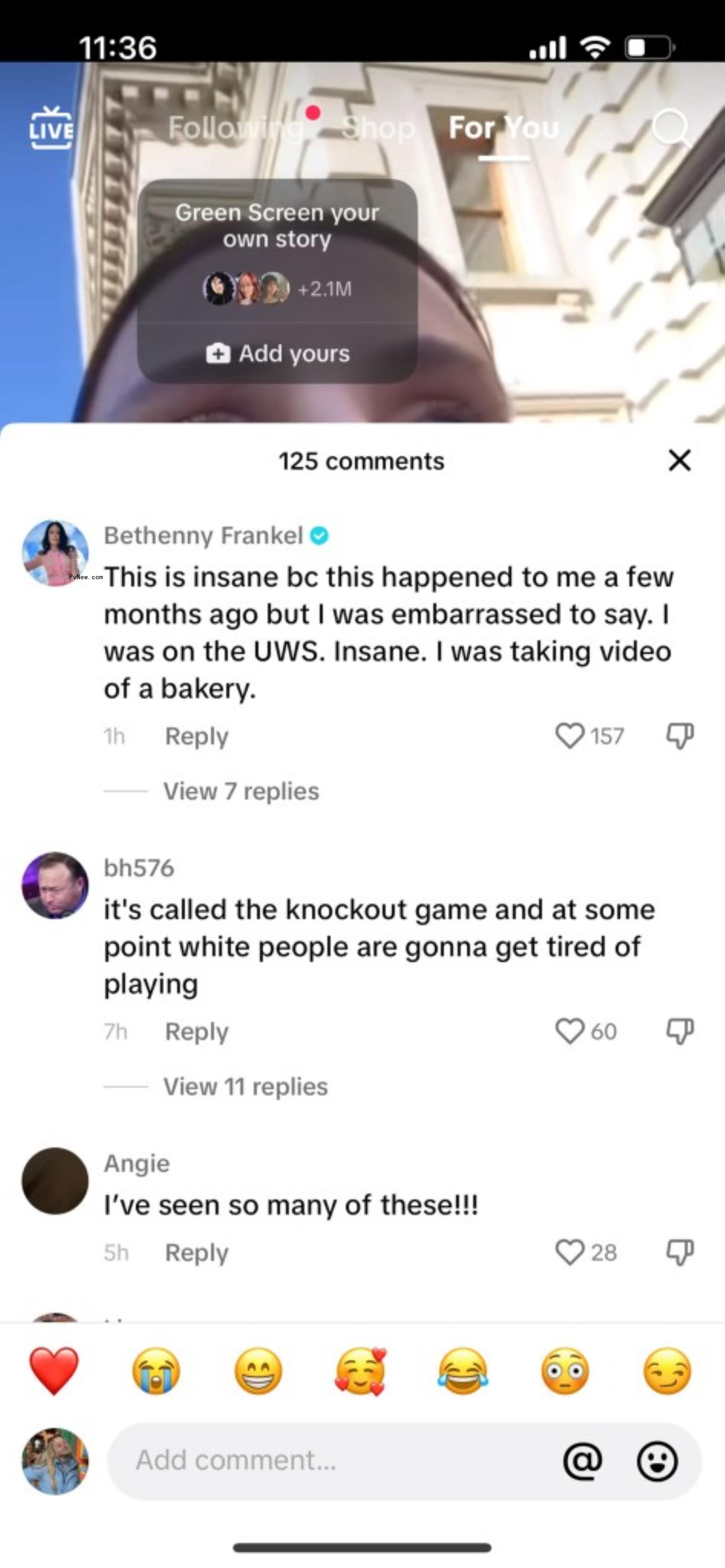Like Bethenny Frankel's comment with heart

[570, 736]
